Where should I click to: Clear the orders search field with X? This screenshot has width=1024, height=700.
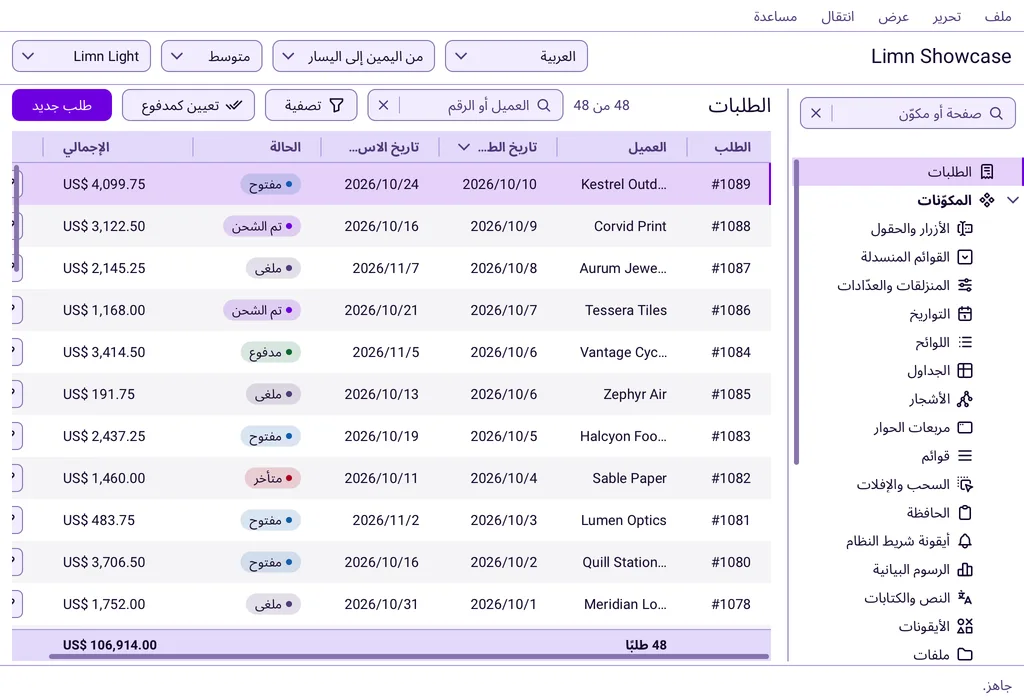coord(383,105)
